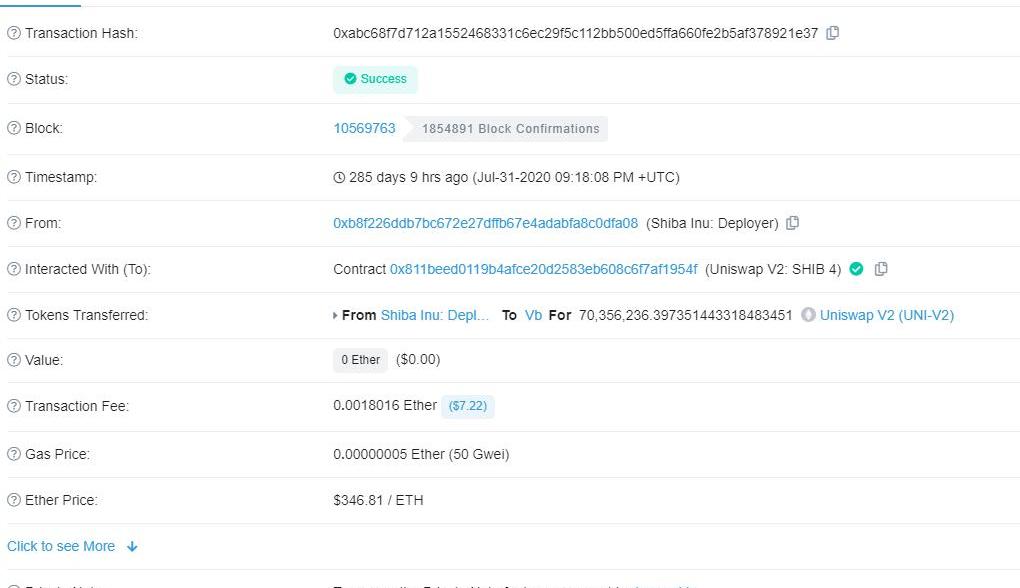Image resolution: width=1020 pixels, height=588 pixels.
Task: Copy the transaction hash to clipboard
Action: pos(832,33)
